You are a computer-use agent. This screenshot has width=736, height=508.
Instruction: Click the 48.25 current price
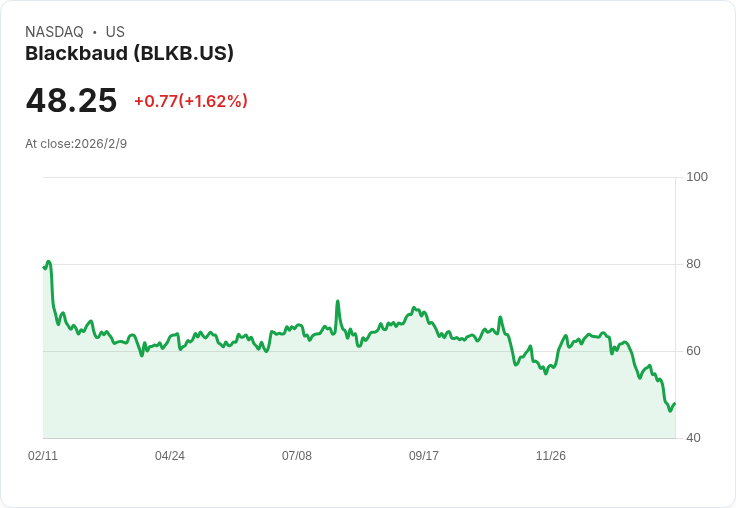tap(71, 101)
